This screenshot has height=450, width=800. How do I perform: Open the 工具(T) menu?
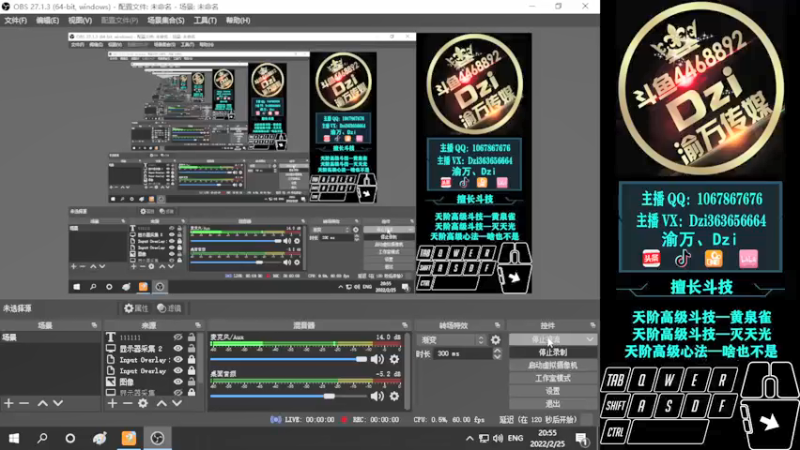[x=205, y=20]
